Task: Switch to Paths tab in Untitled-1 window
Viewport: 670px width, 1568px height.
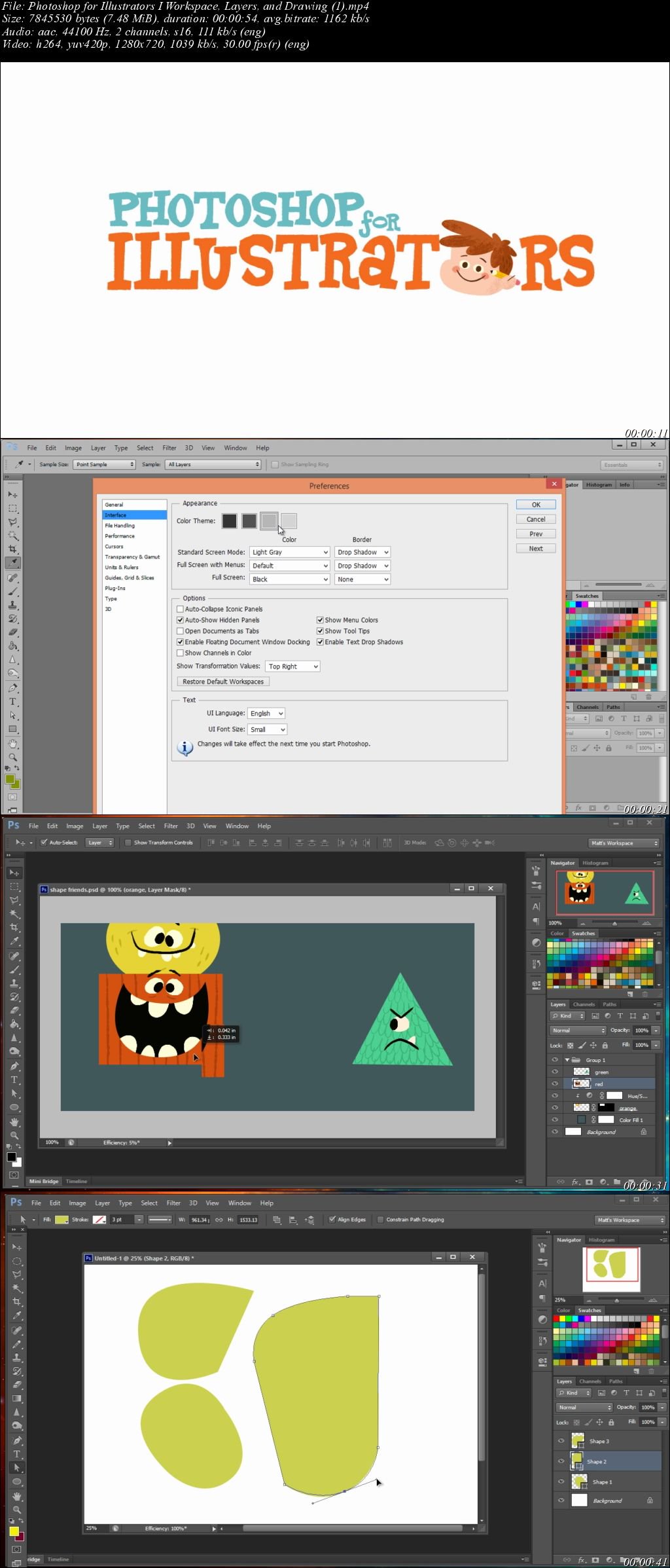Action: (x=616, y=1381)
